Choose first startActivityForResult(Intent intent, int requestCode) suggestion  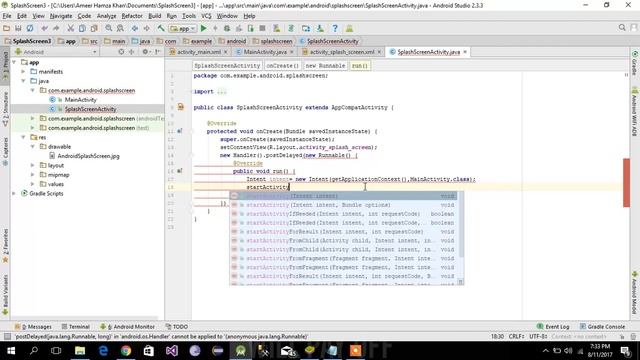pyautogui.click(x=343, y=231)
